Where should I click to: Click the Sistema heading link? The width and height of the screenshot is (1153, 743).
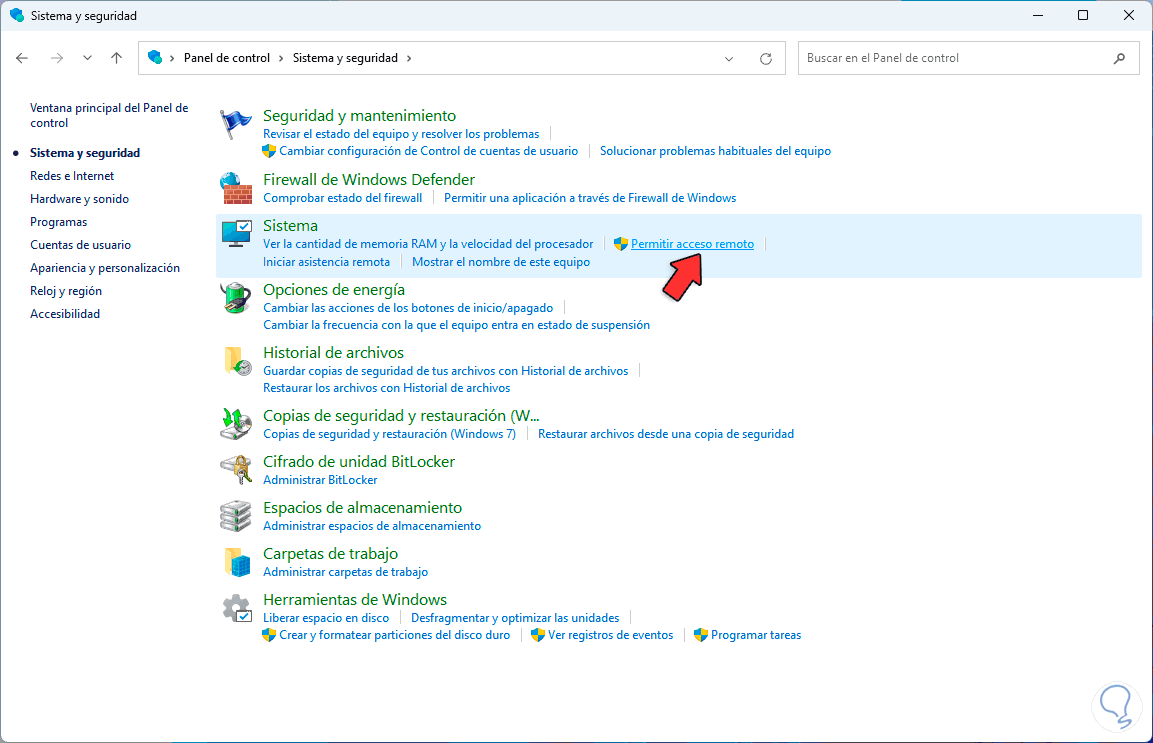tap(290, 226)
